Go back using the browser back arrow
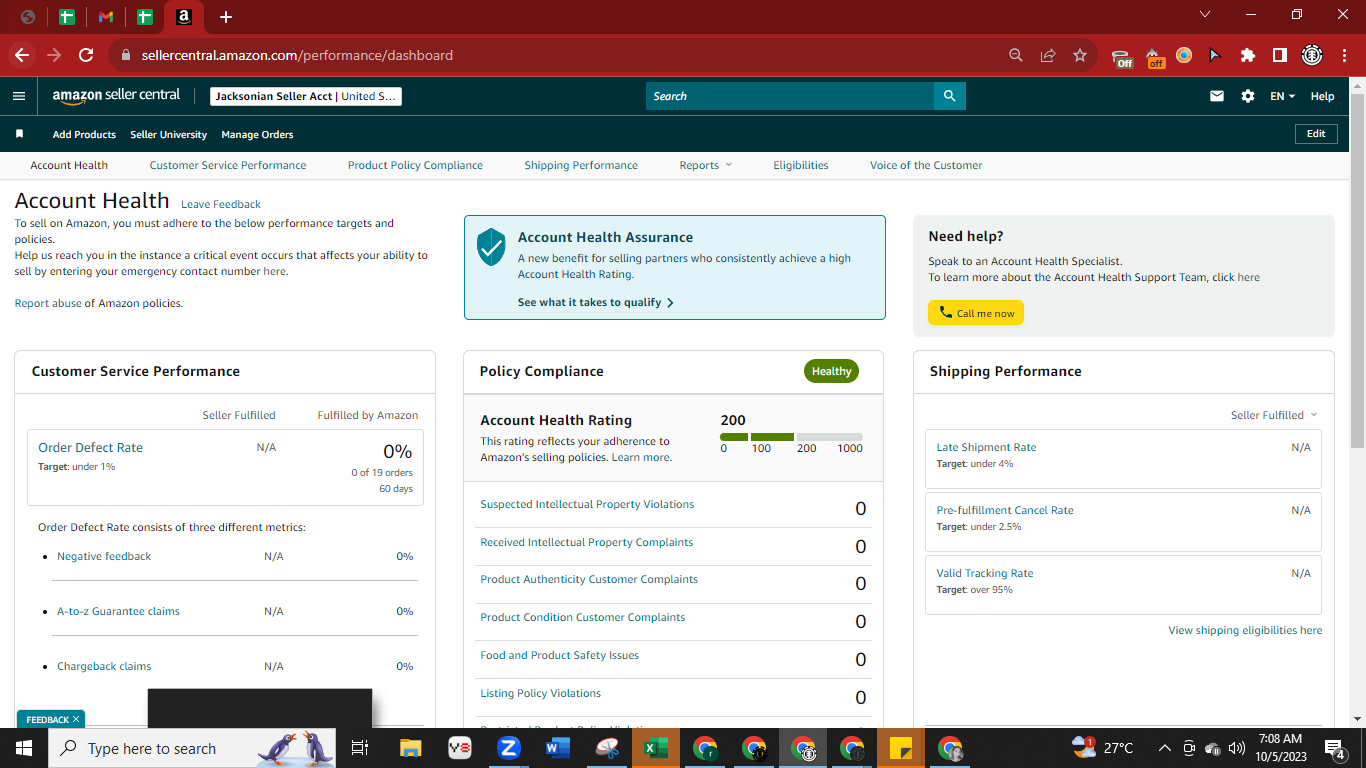The width and height of the screenshot is (1366, 768). tap(23, 55)
